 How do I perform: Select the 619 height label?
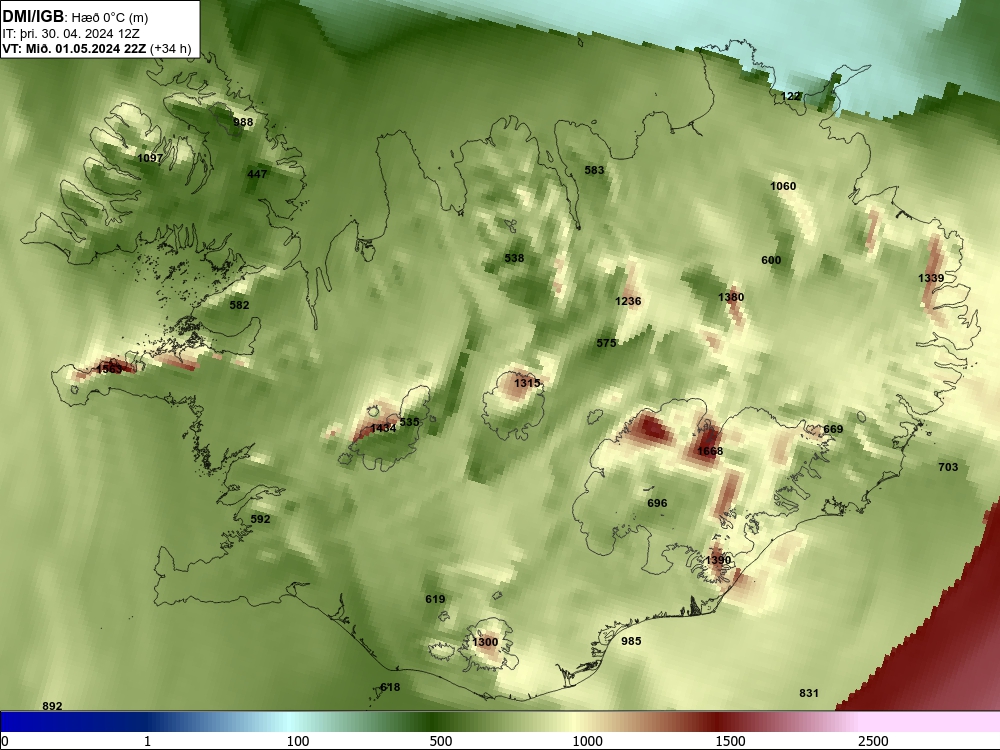tap(435, 599)
